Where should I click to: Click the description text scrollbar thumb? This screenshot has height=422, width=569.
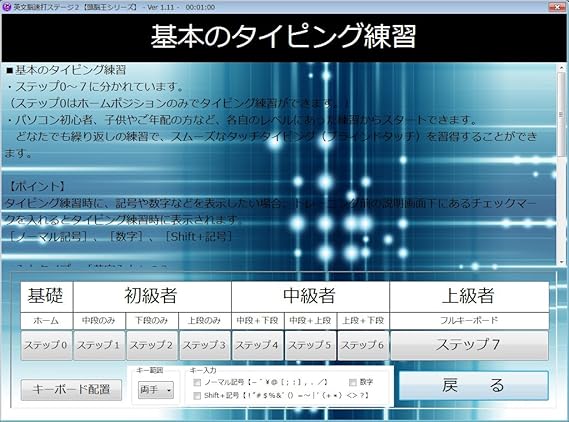coord(561,114)
